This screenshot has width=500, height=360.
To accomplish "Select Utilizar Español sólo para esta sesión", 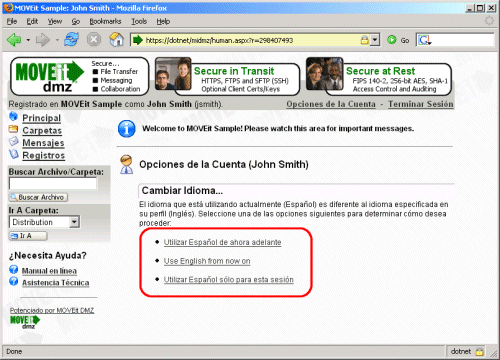I will (229, 280).
